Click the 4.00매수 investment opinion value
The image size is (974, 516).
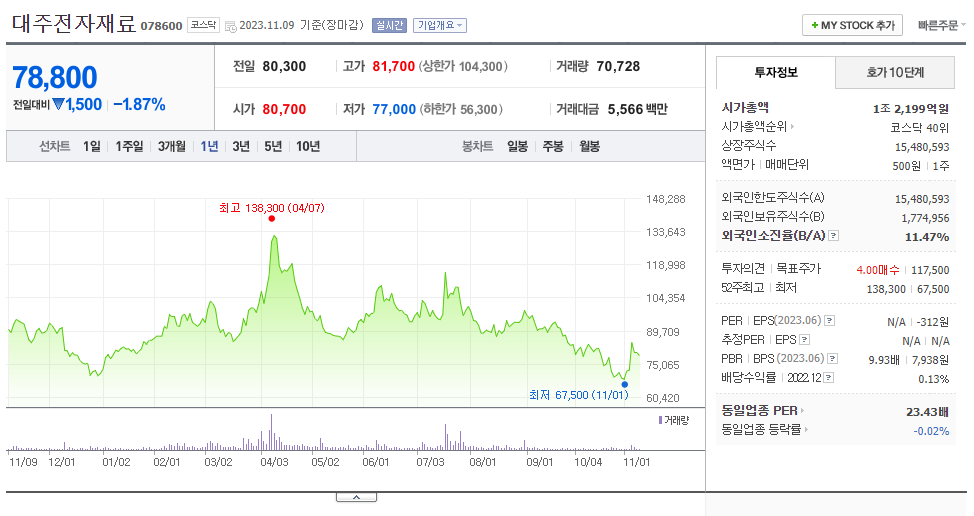pos(878,270)
